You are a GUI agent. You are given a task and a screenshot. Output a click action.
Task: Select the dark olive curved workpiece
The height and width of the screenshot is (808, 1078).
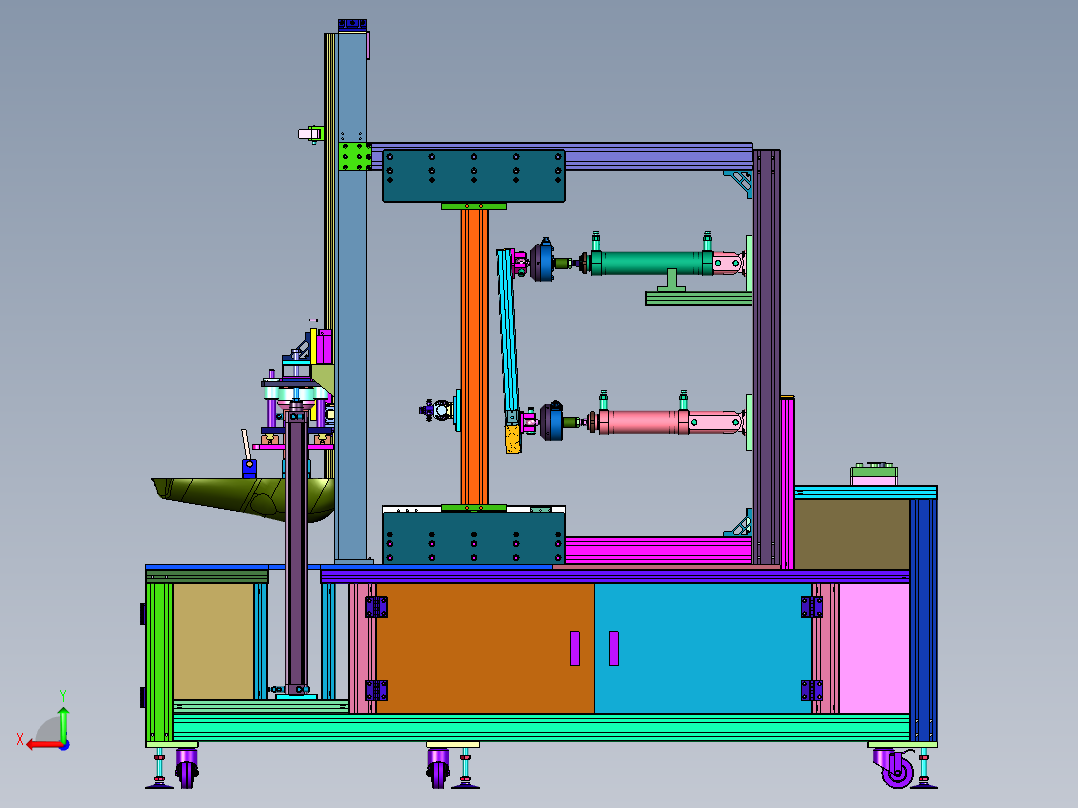click(x=243, y=499)
